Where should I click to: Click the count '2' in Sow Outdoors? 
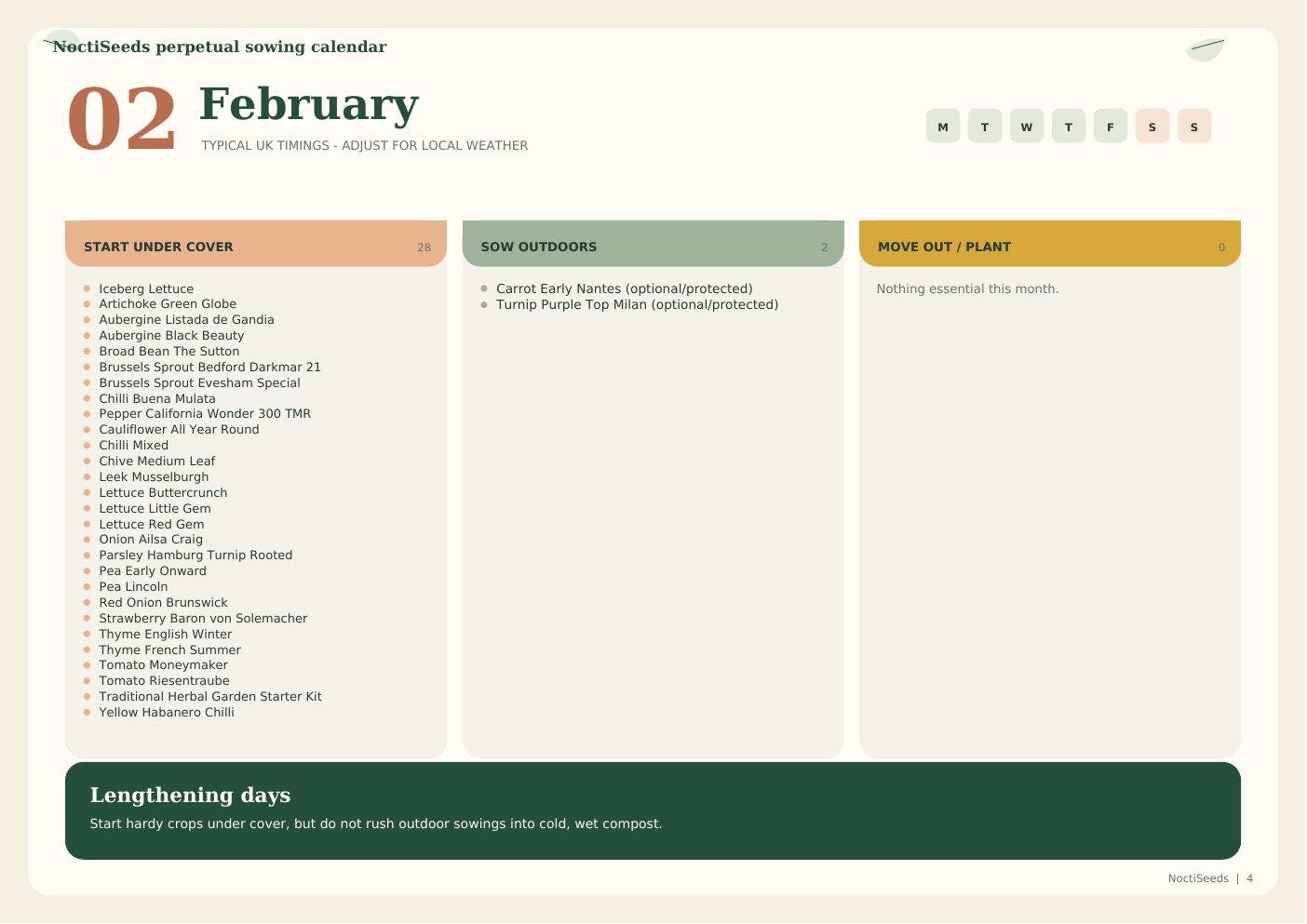824,248
